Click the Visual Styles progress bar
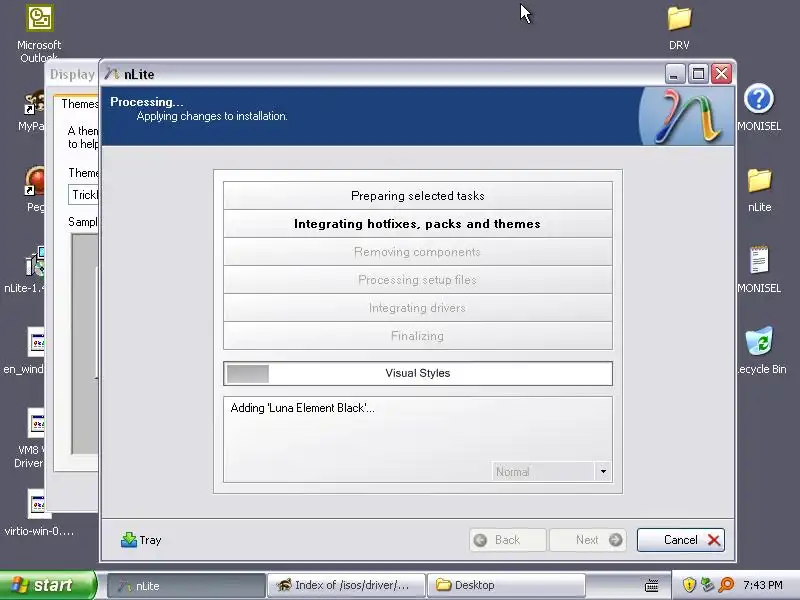 click(418, 373)
